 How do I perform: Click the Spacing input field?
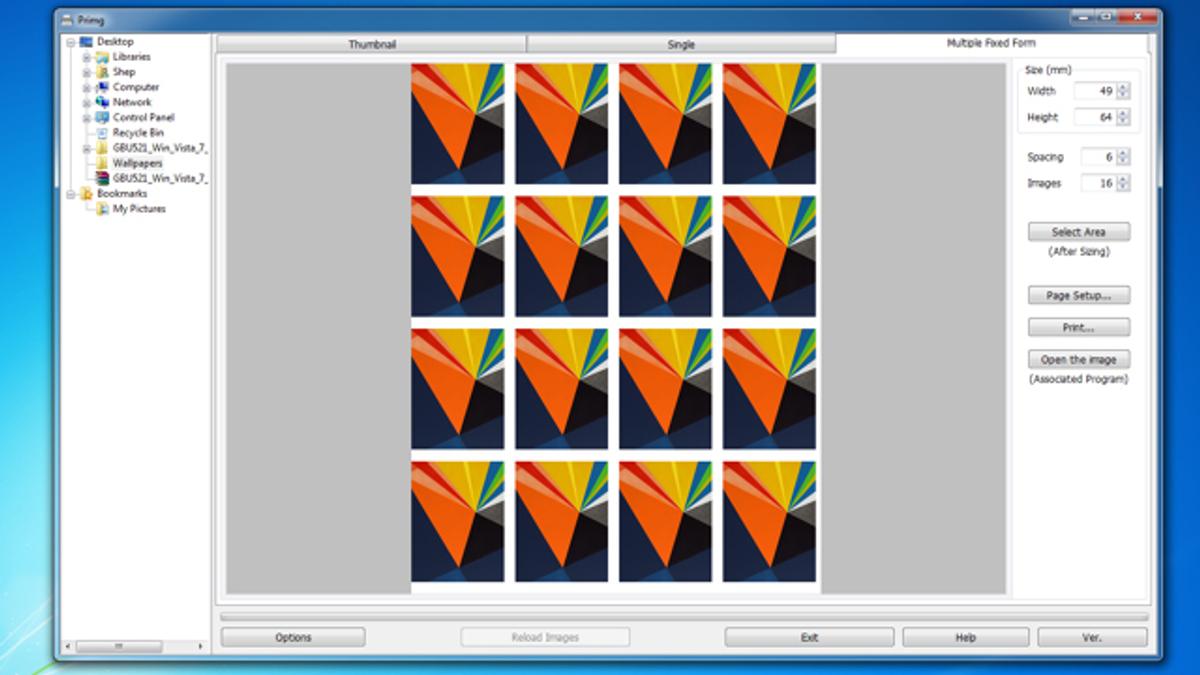(x=1098, y=157)
